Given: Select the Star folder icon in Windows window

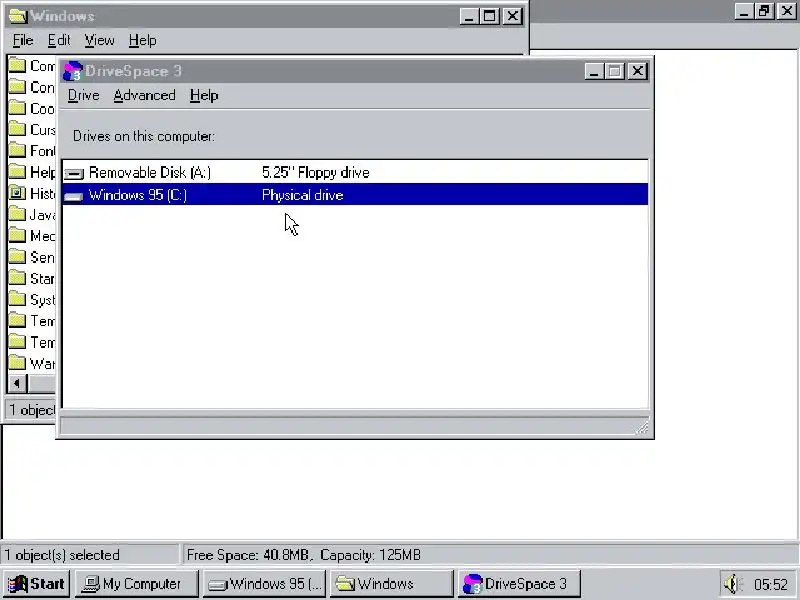Looking at the screenshot, I should 17,279.
